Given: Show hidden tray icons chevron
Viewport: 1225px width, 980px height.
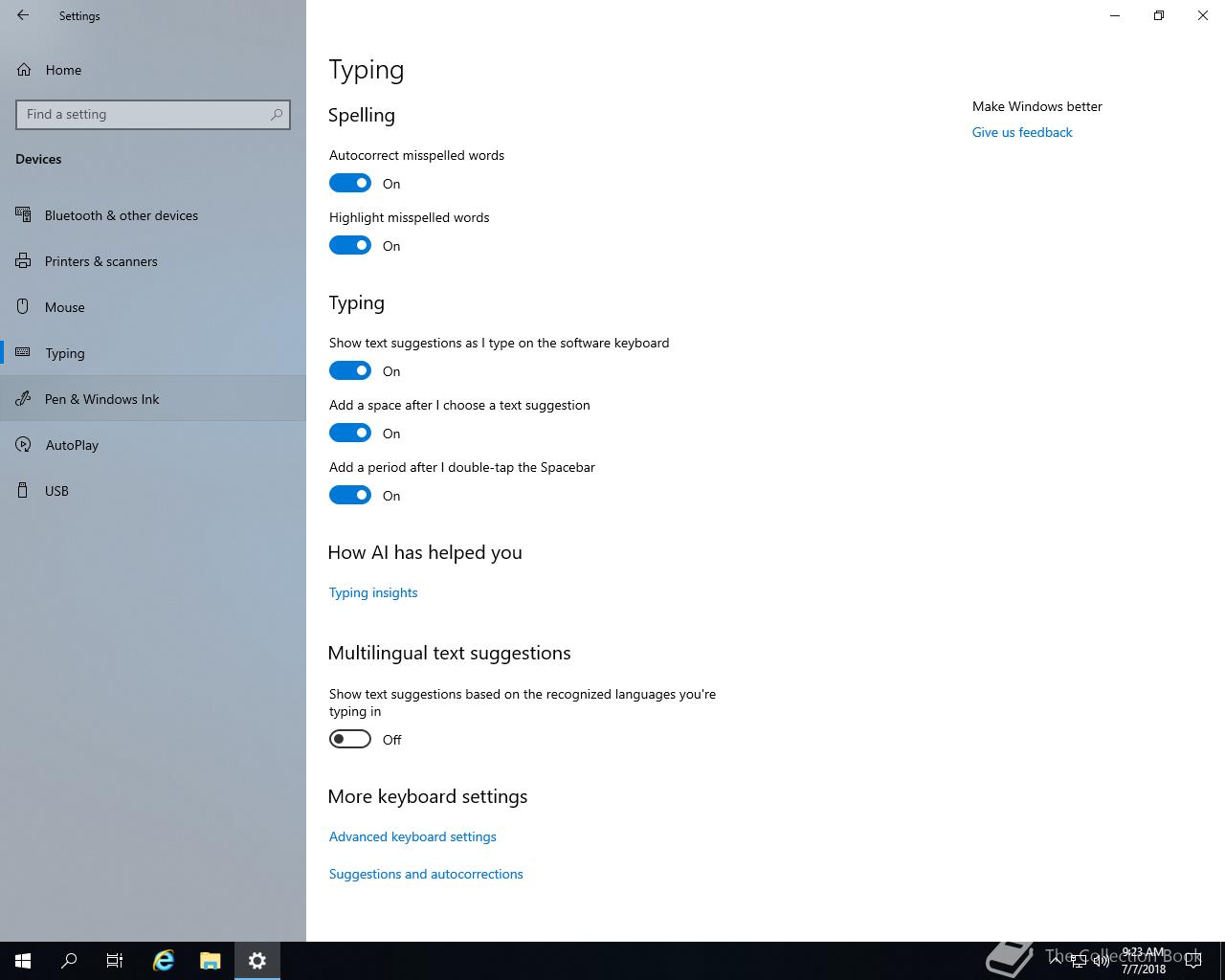Looking at the screenshot, I should [x=1056, y=961].
